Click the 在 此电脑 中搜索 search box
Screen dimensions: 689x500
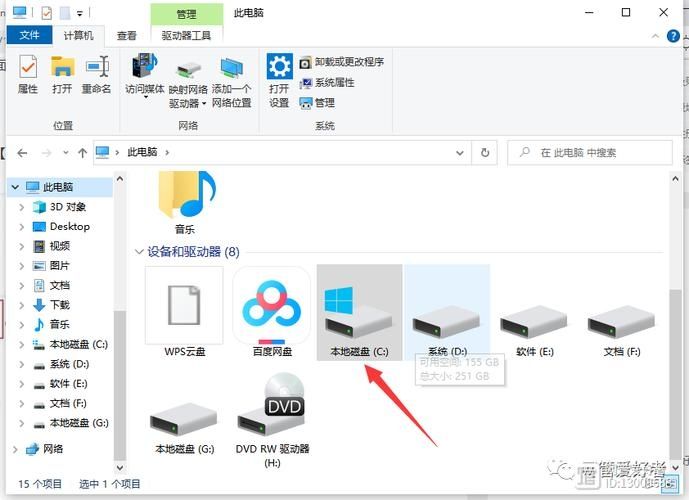(x=590, y=152)
